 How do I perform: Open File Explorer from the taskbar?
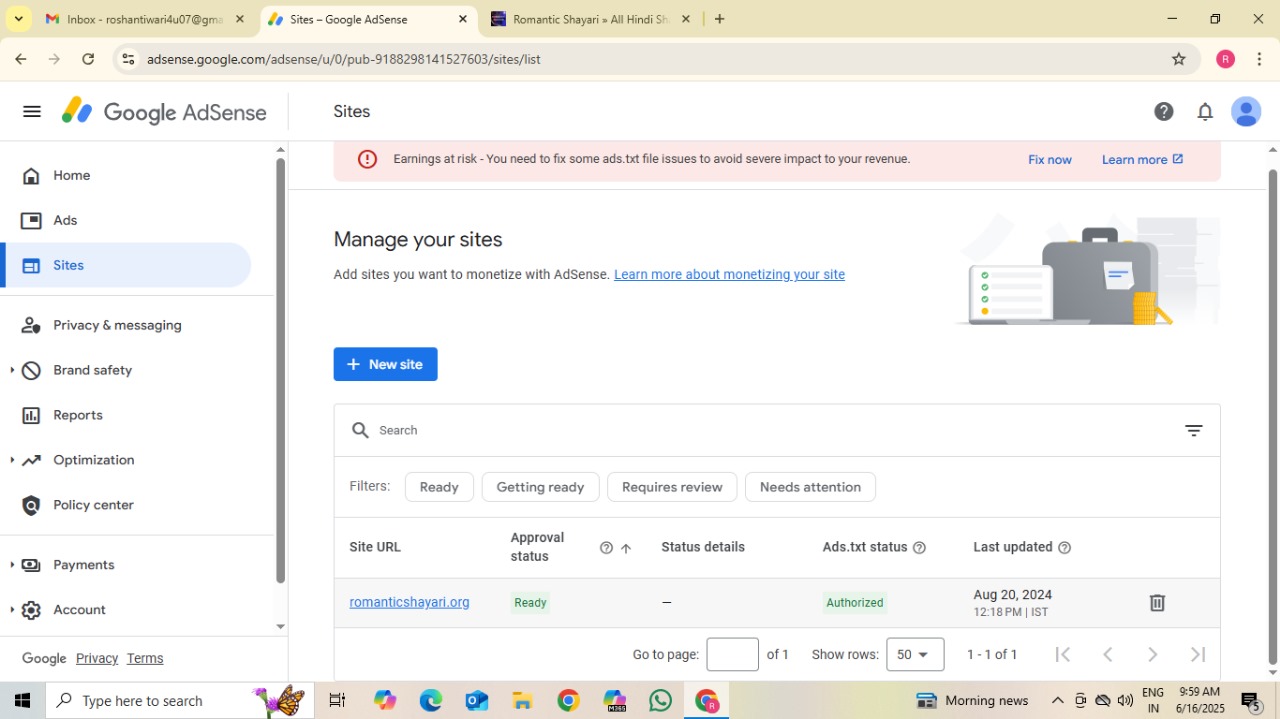point(522,700)
